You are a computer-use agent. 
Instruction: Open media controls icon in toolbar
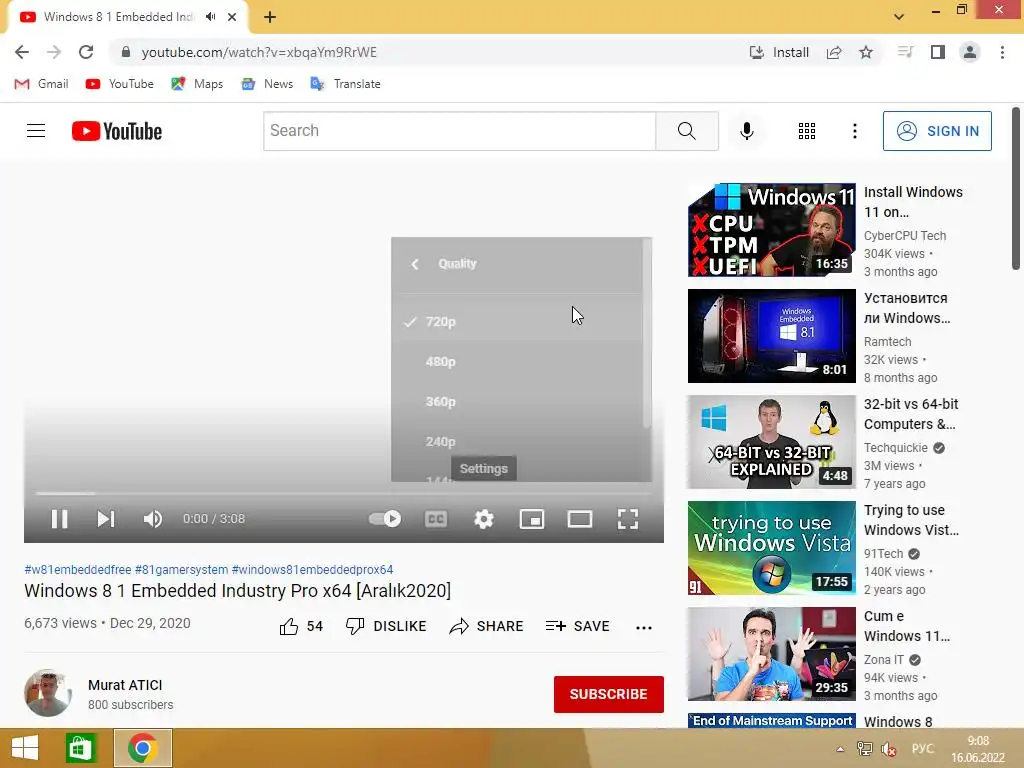(x=905, y=52)
